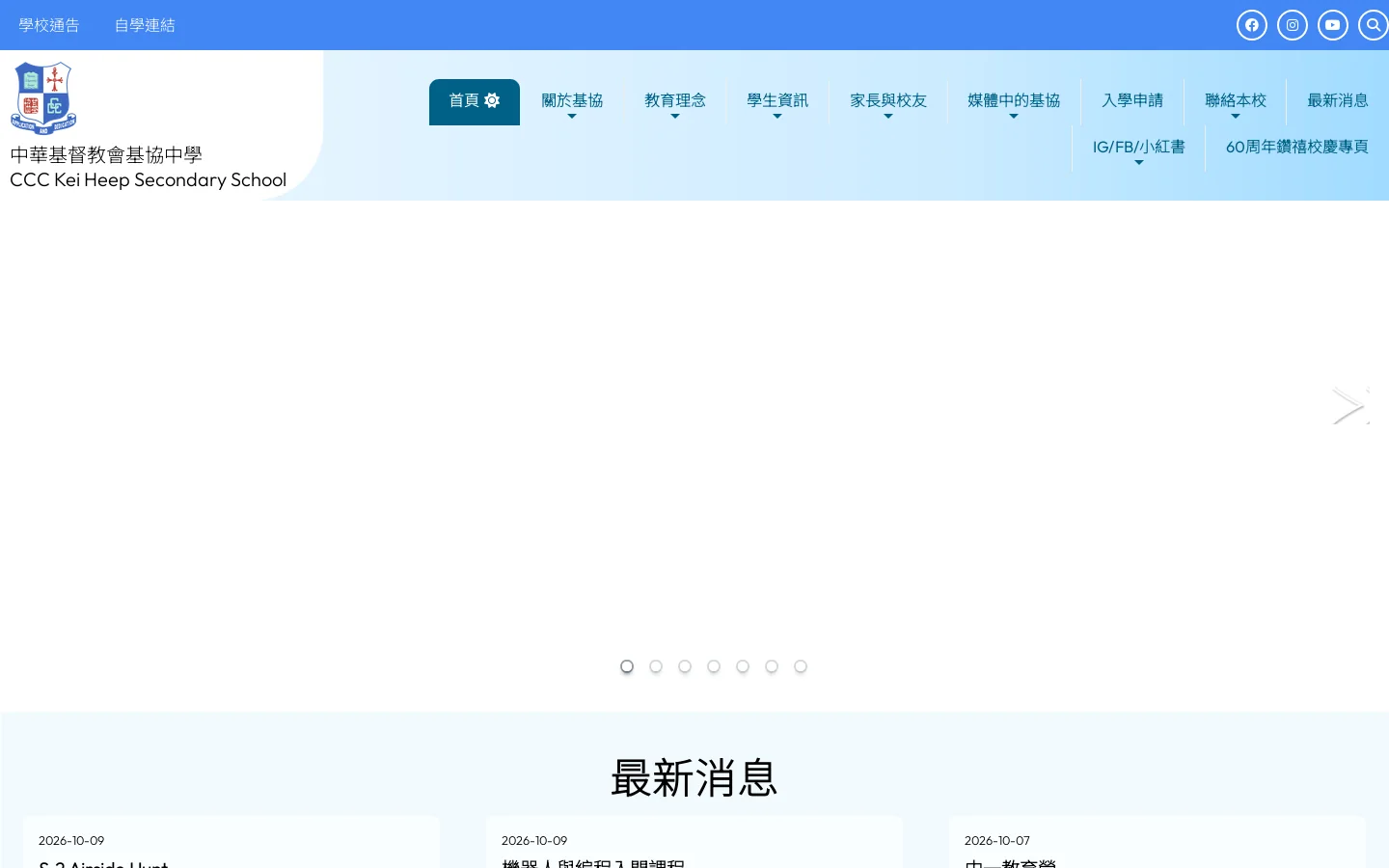Expand the IG/FB/小紅書 dropdown menu
The height and width of the screenshot is (868, 1389).
(1139, 148)
